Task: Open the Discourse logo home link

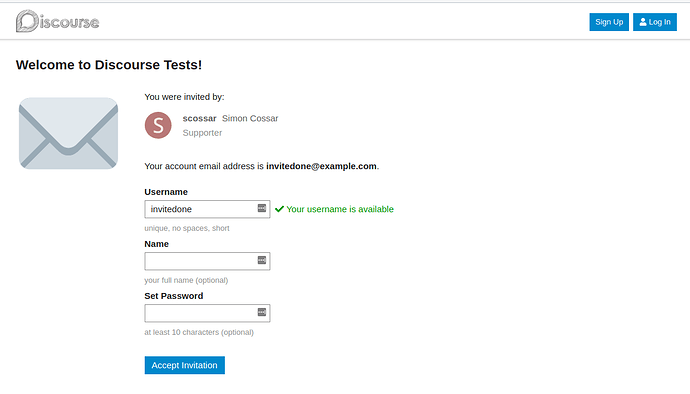Action: (x=58, y=22)
